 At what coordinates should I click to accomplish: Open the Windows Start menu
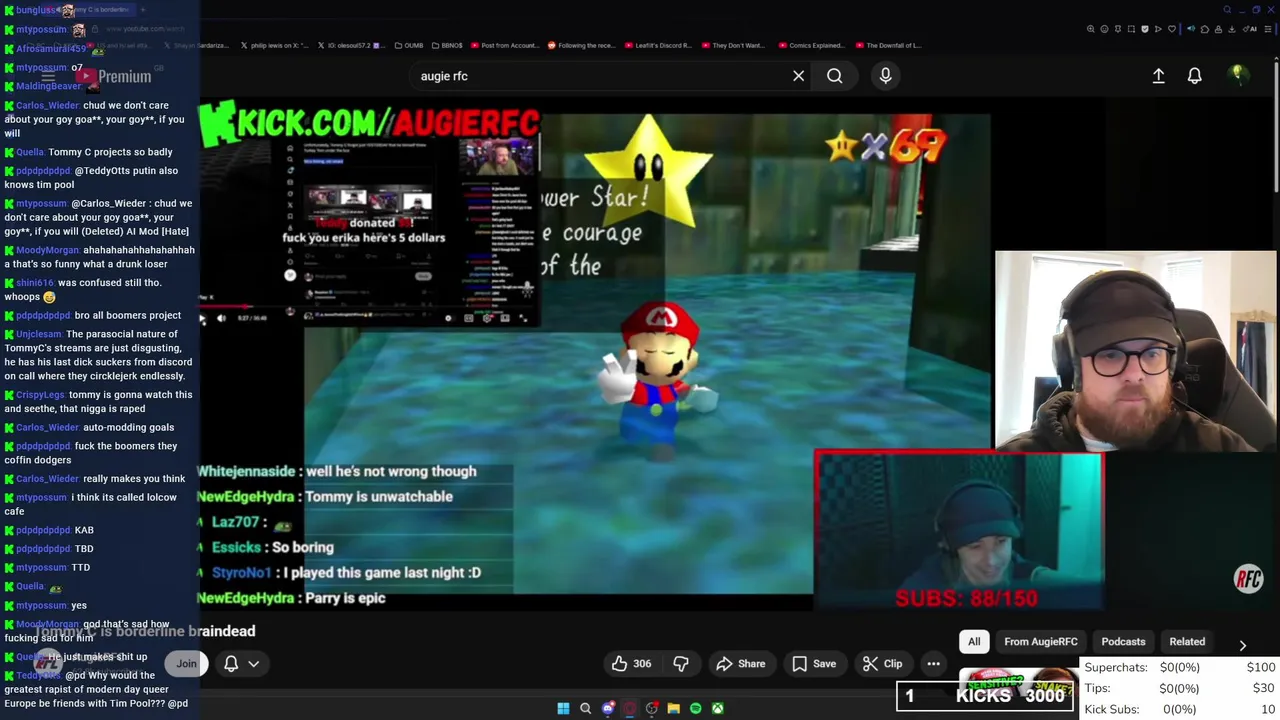[x=563, y=708]
